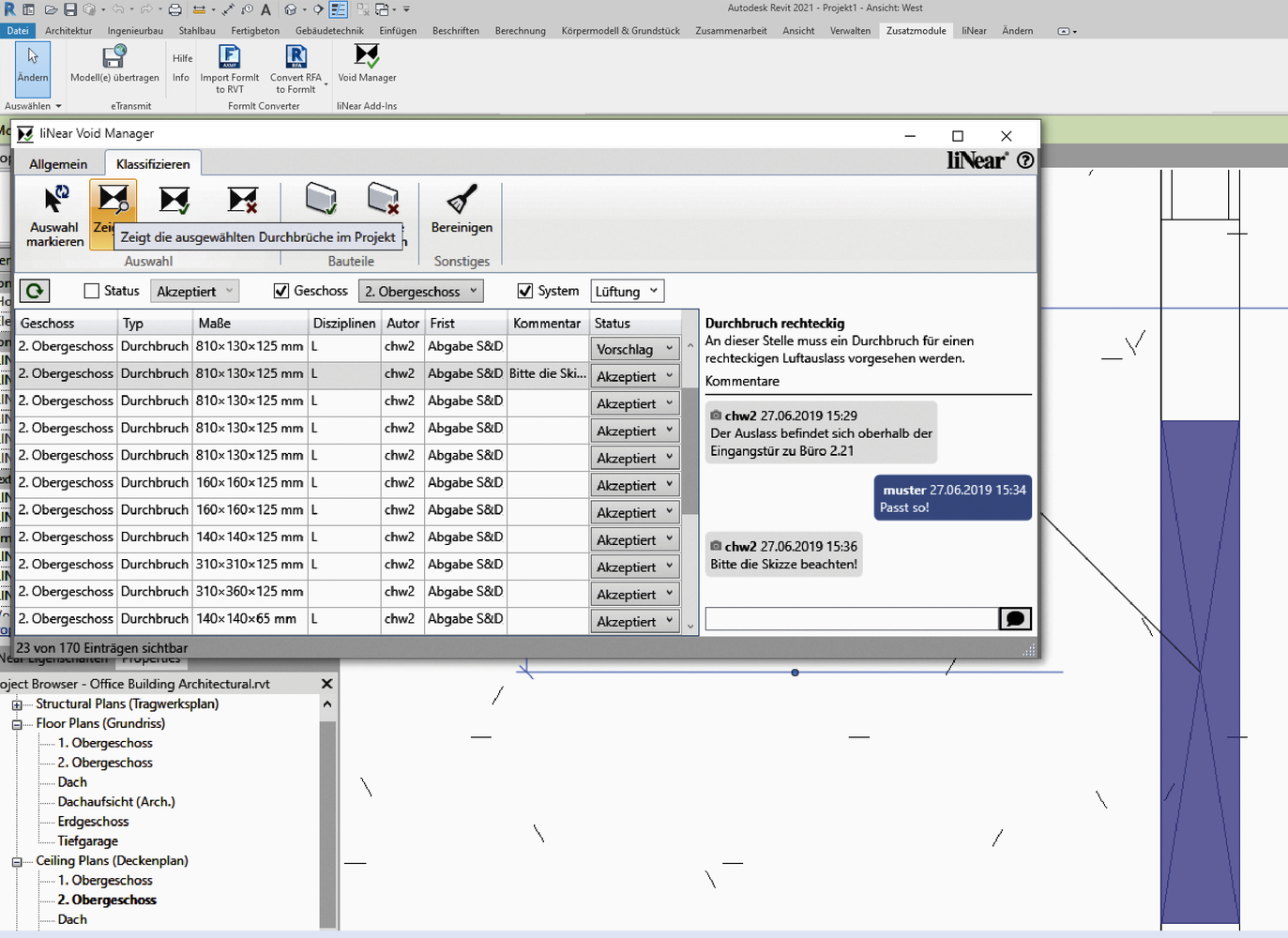Click the liNear help question mark icon
The width and height of the screenshot is (1288, 938).
[1025, 160]
